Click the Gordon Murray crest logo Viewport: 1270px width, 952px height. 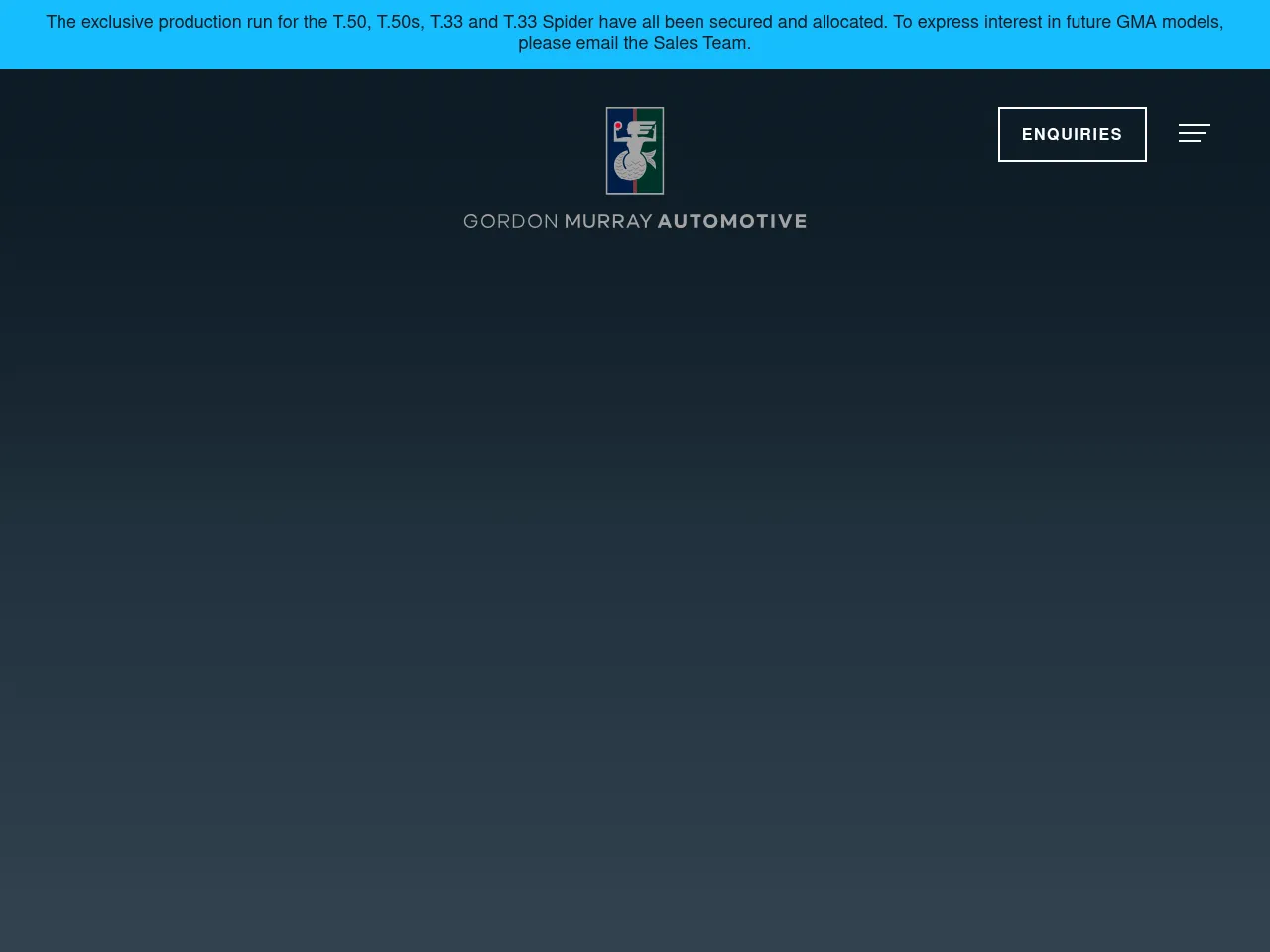point(635,151)
